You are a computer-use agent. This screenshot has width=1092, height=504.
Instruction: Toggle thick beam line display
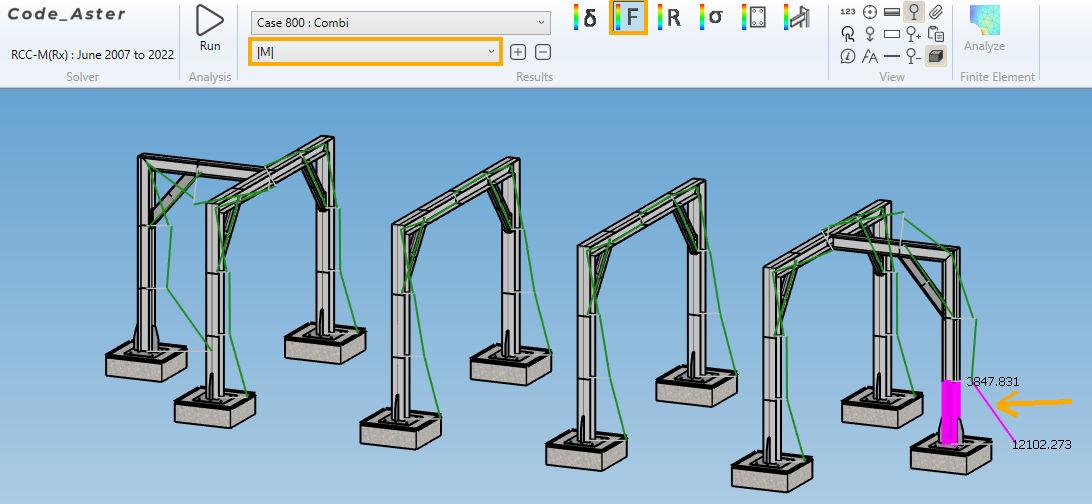click(x=892, y=12)
